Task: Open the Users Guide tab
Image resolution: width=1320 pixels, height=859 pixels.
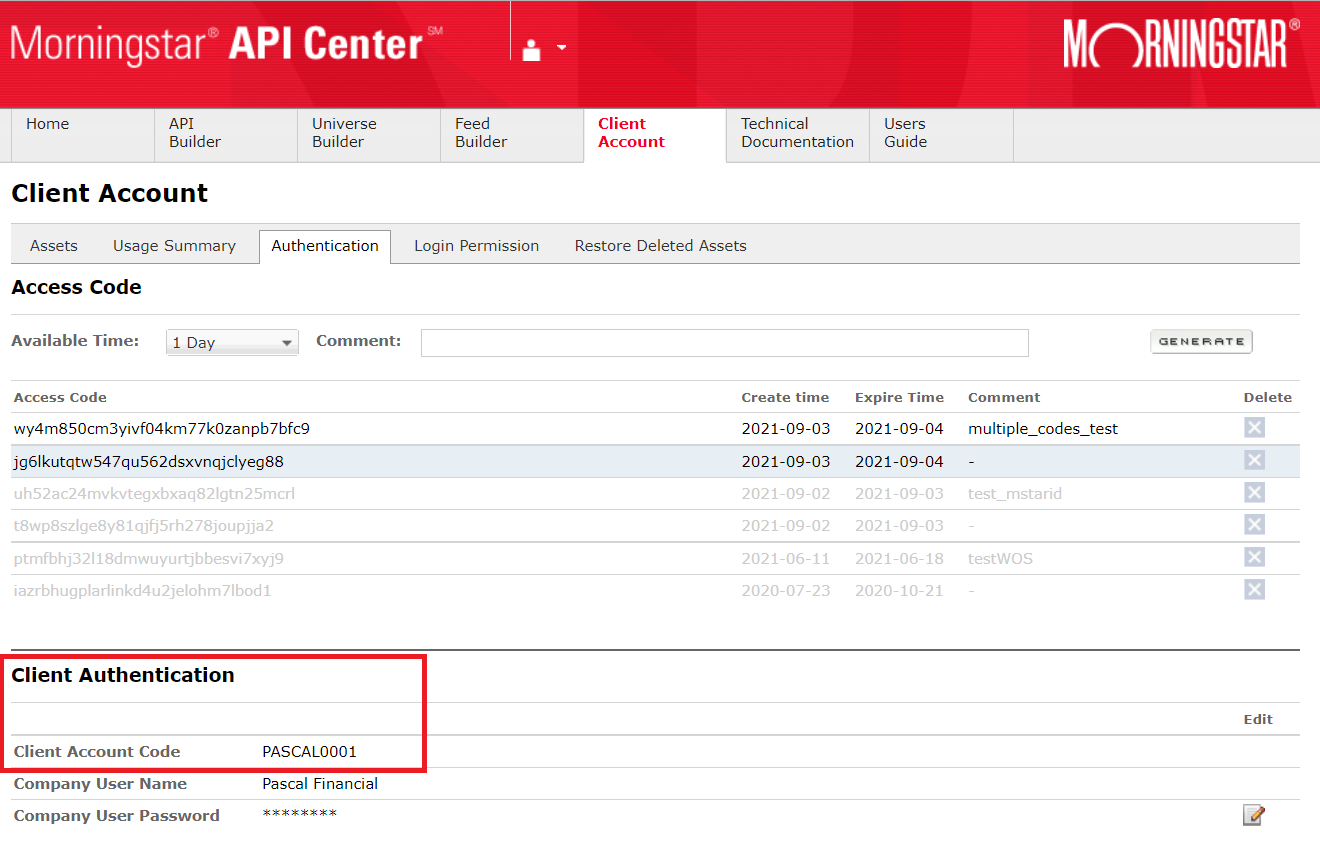Action: [x=941, y=134]
